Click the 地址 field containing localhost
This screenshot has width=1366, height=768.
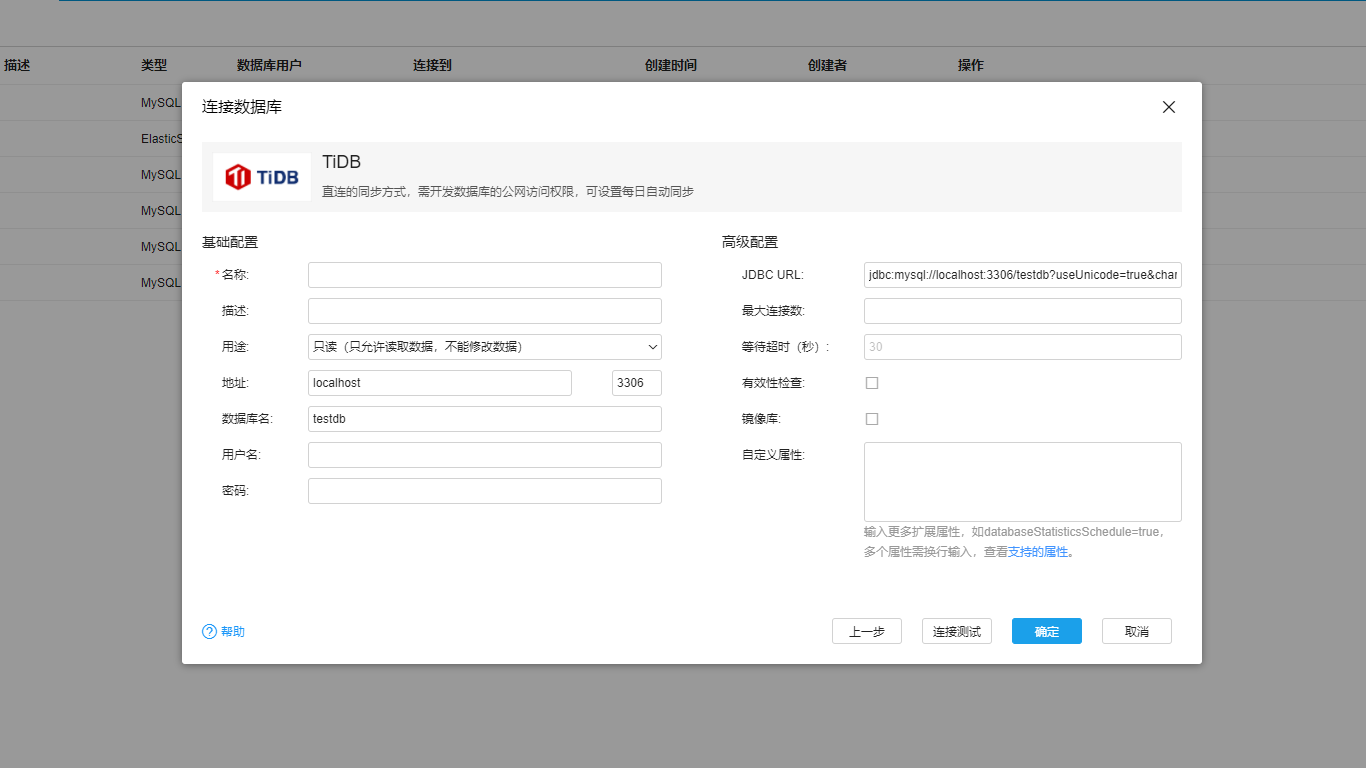coord(440,383)
